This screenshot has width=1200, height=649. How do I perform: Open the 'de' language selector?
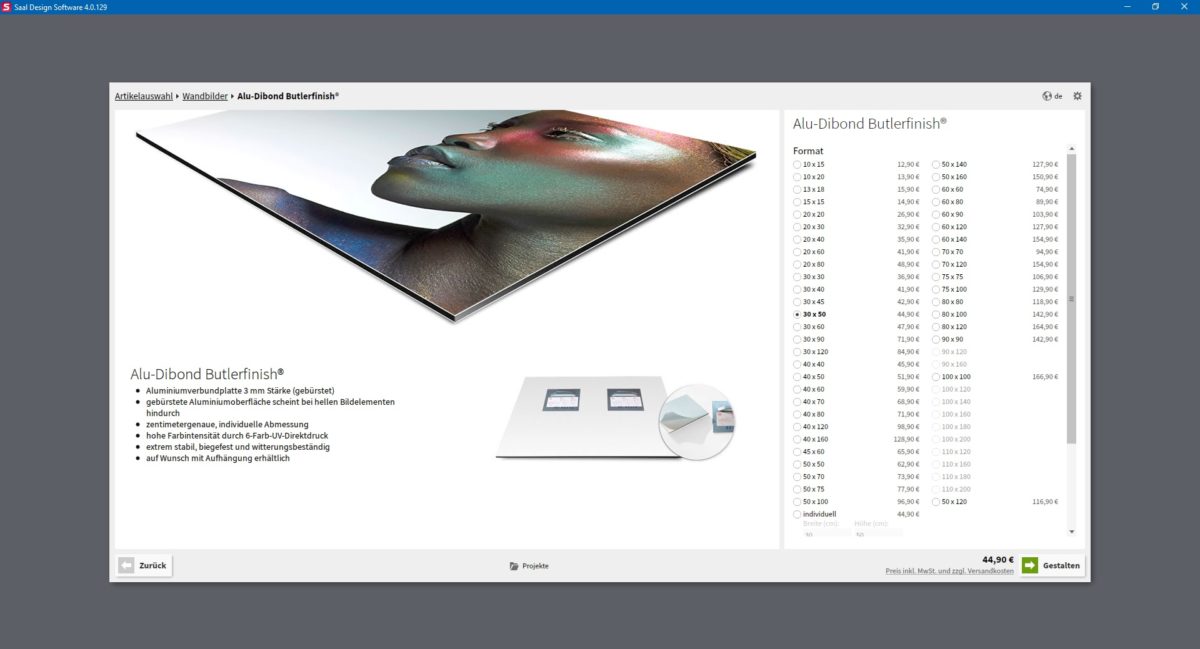point(1058,96)
